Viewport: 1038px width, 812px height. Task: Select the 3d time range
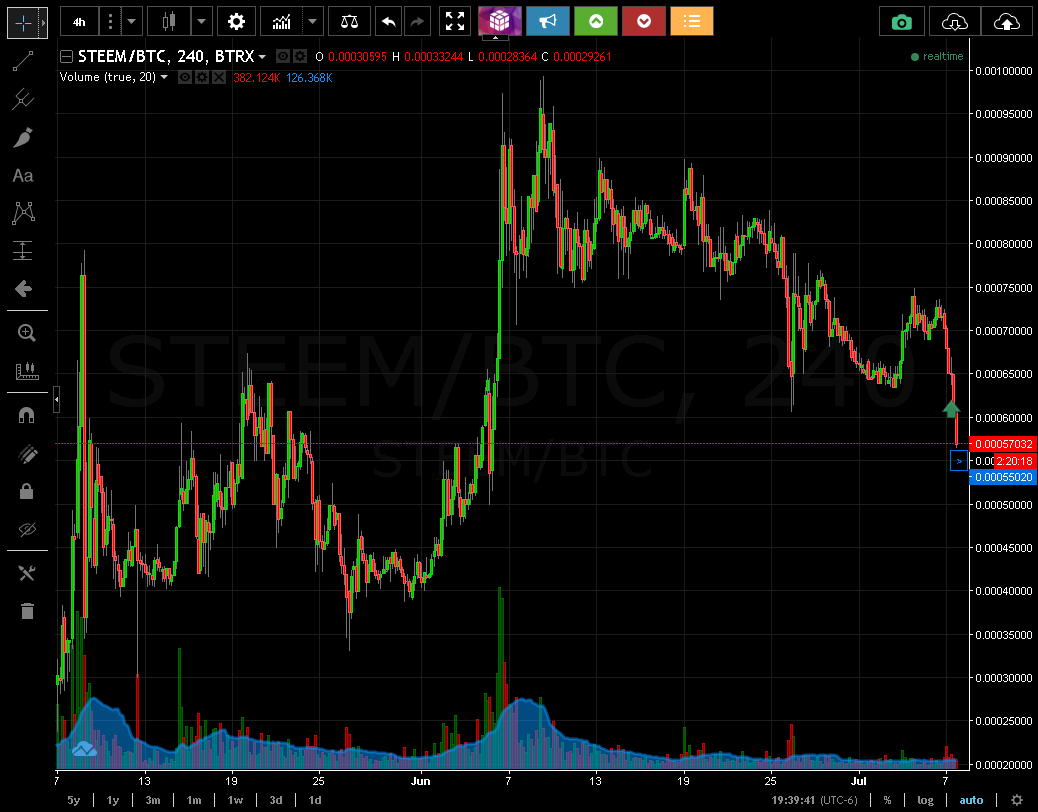click(x=276, y=800)
